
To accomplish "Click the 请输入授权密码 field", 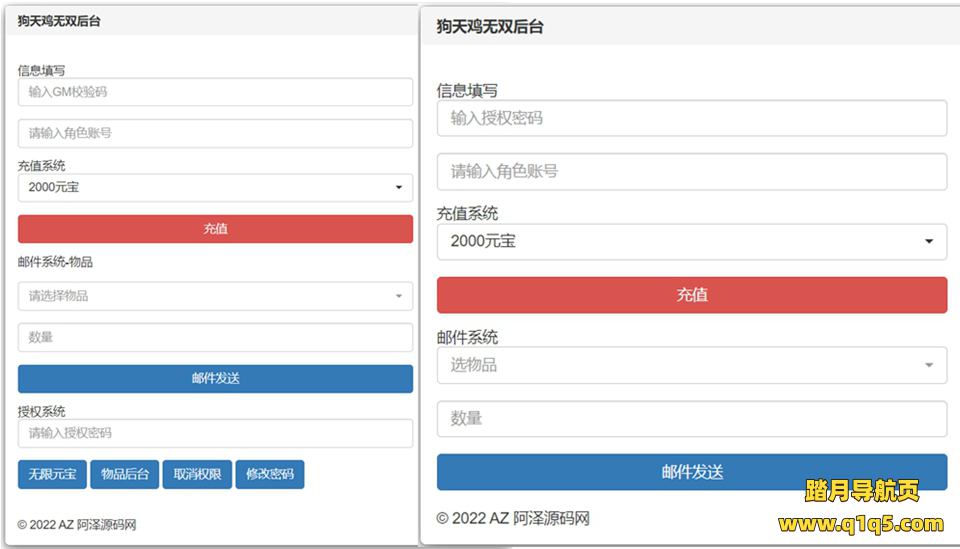I will tap(215, 433).
